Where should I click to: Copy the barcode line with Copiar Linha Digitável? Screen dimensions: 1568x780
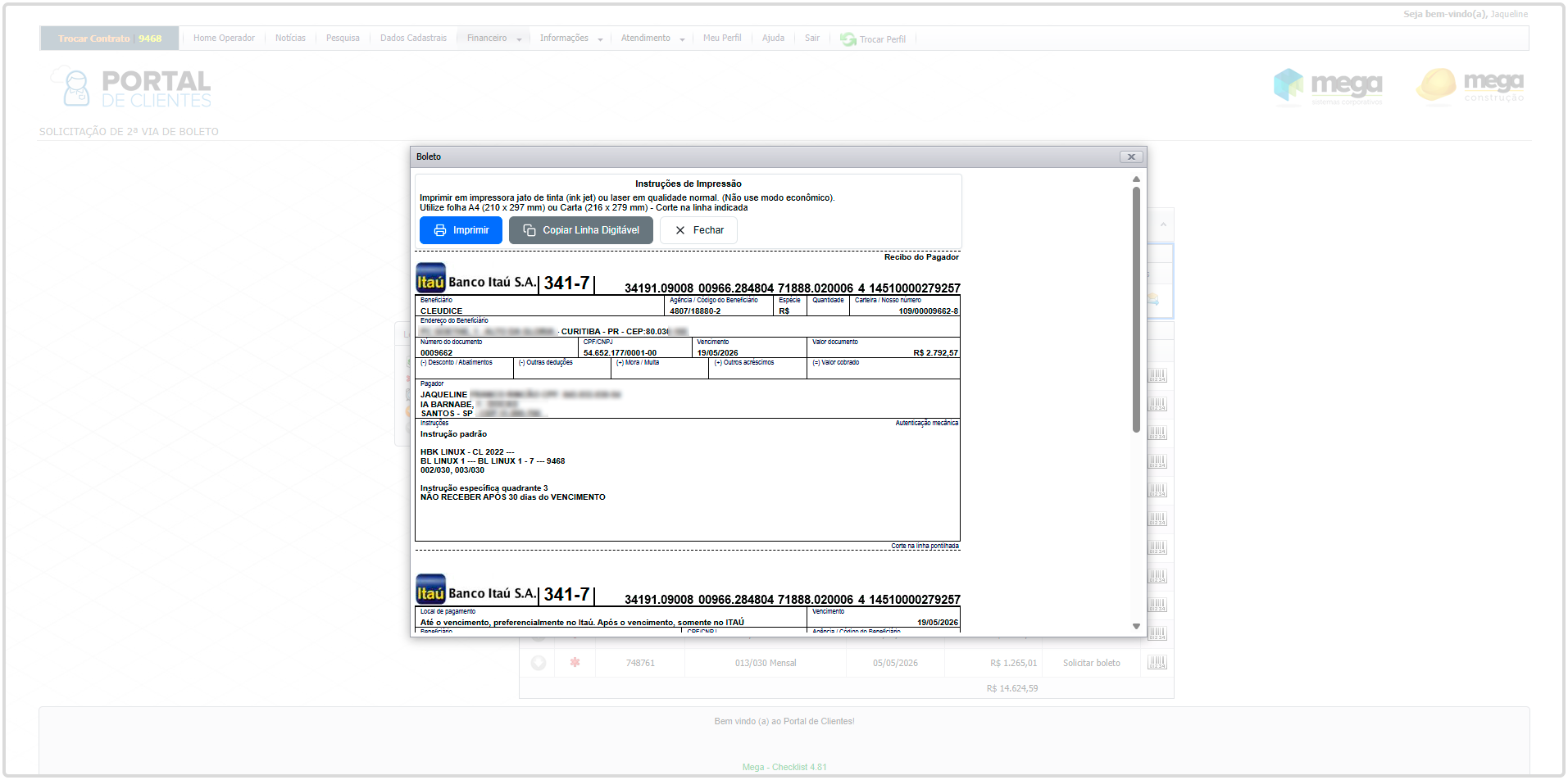coord(581,230)
